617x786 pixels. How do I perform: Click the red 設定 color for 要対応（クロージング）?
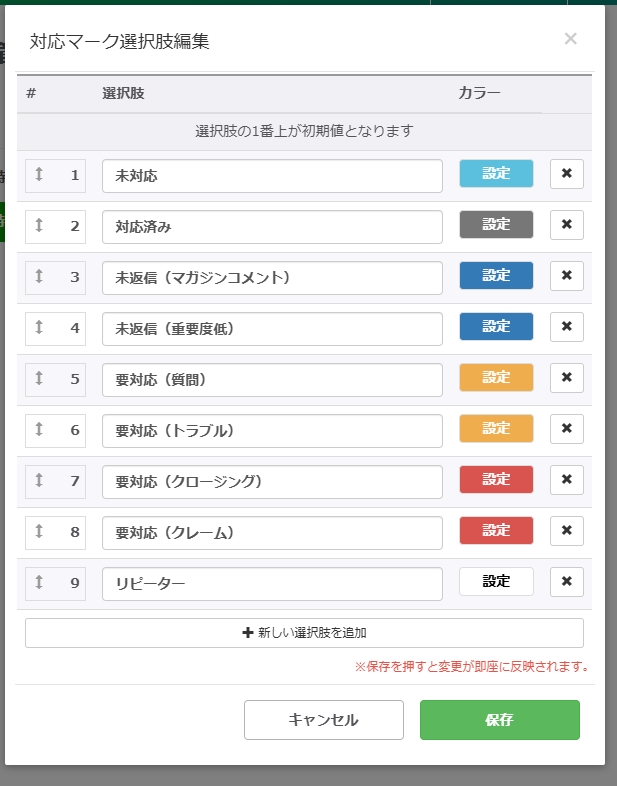point(496,480)
